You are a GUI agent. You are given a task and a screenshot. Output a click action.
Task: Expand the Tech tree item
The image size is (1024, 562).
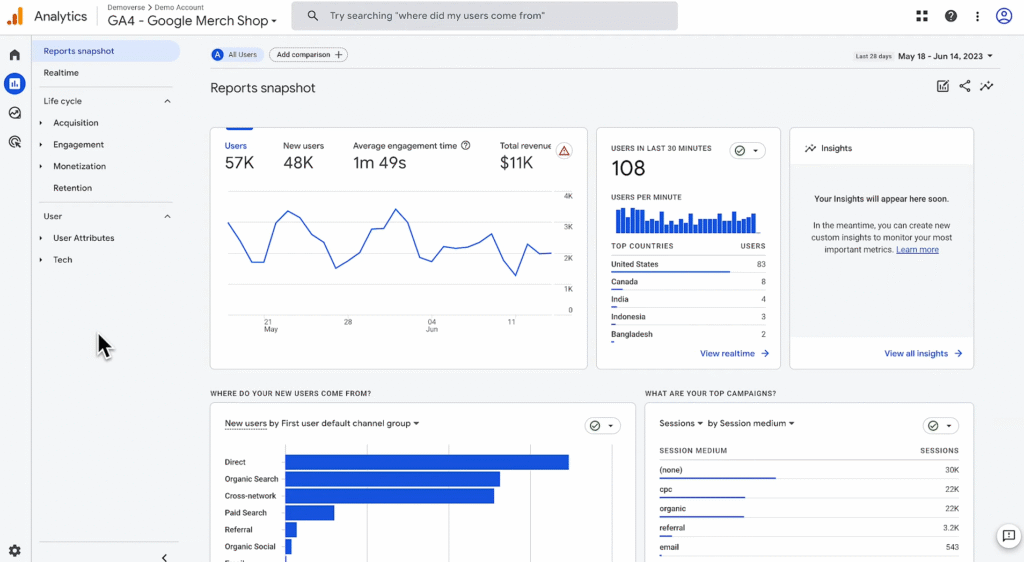point(40,260)
